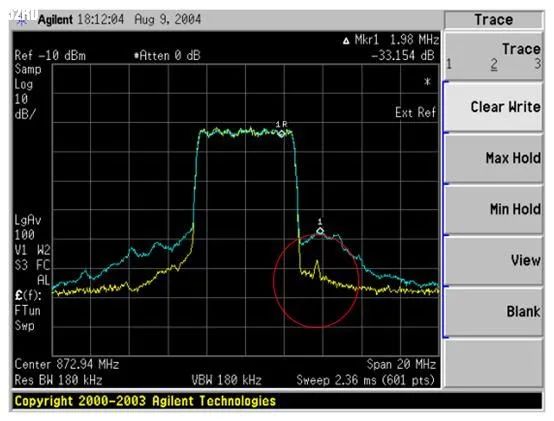Click the Trace menu title
The height and width of the screenshot is (421, 554).
click(x=494, y=20)
